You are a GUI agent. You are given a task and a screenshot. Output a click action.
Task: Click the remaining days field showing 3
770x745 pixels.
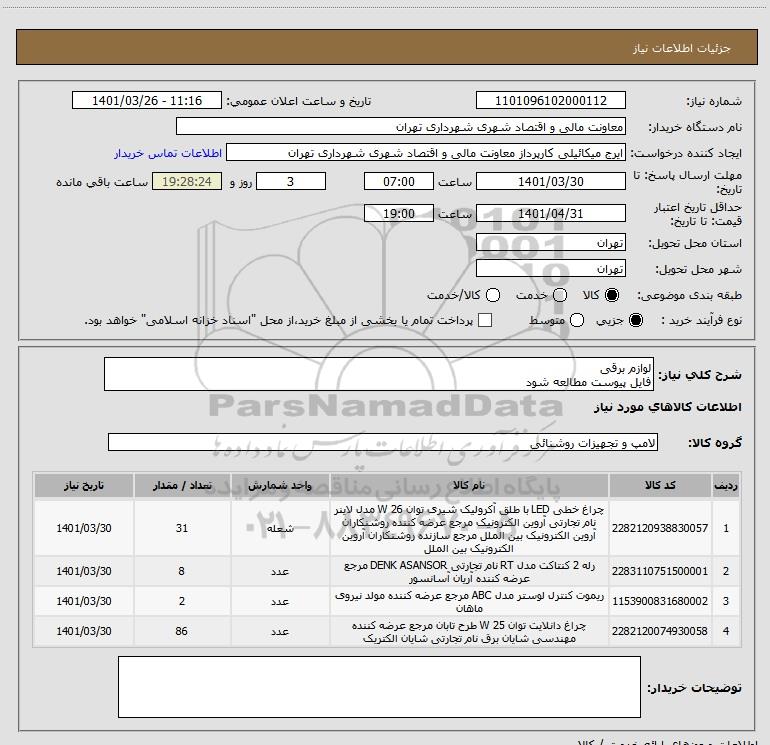click(x=291, y=182)
